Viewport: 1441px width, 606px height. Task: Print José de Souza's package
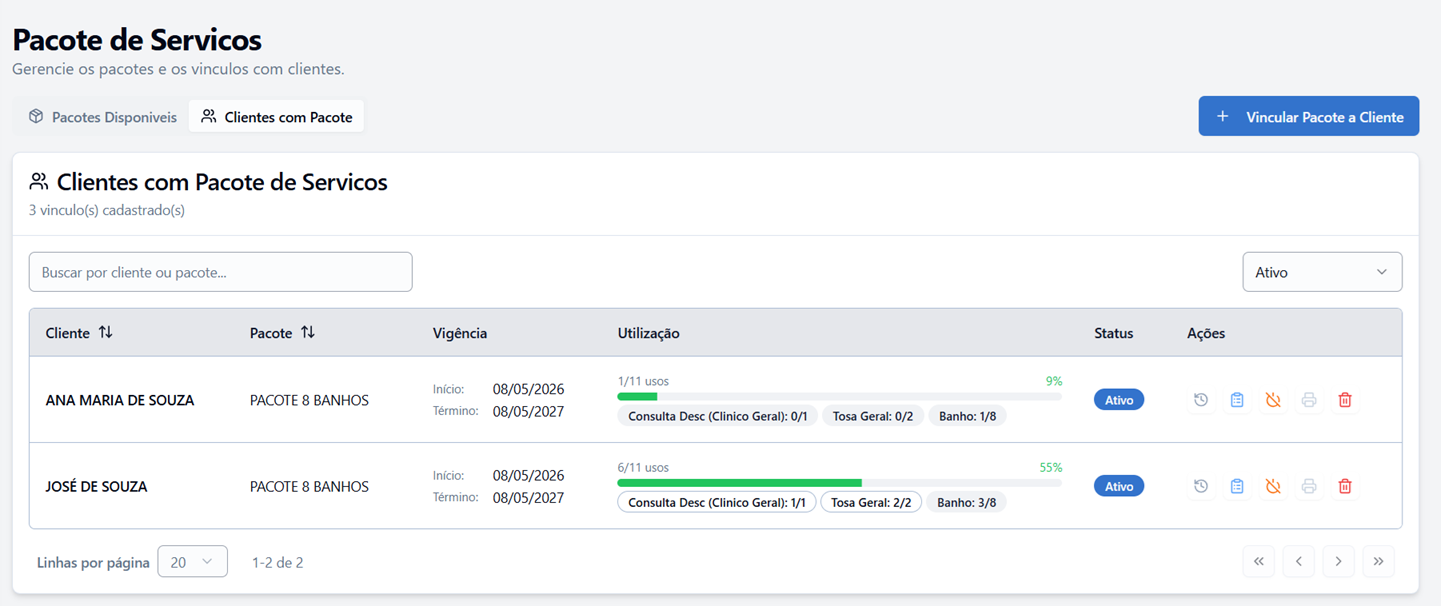(1309, 486)
